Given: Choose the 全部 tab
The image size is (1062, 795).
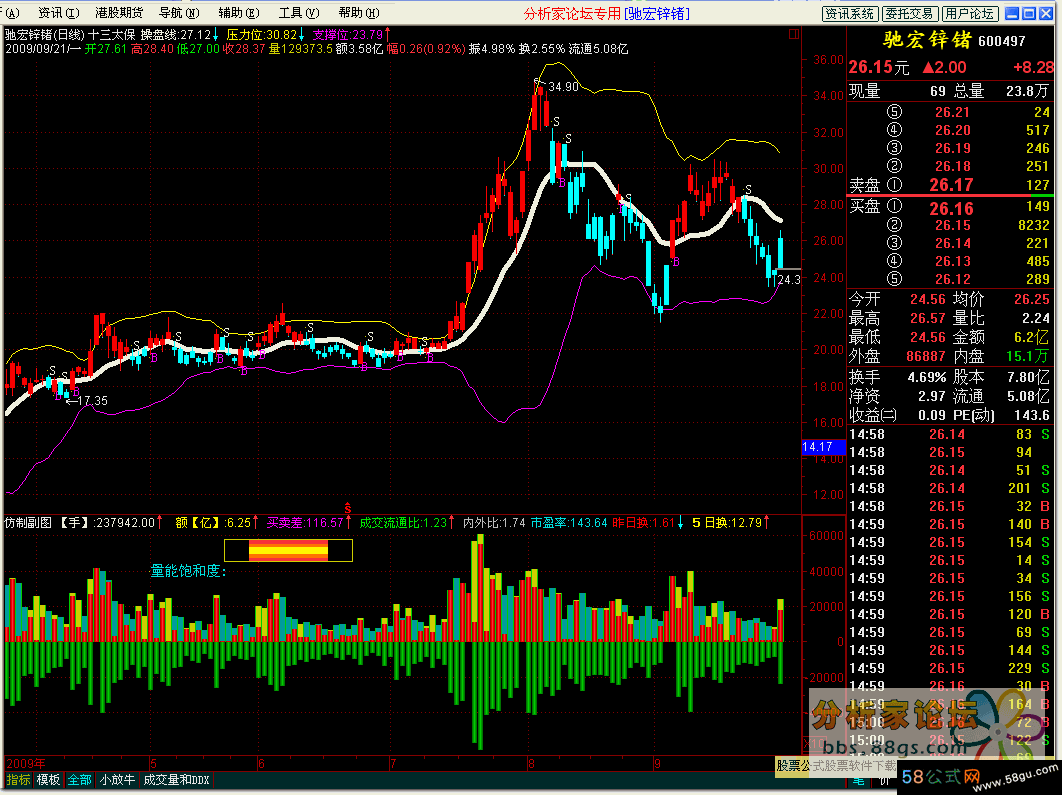Looking at the screenshot, I should tap(79, 780).
